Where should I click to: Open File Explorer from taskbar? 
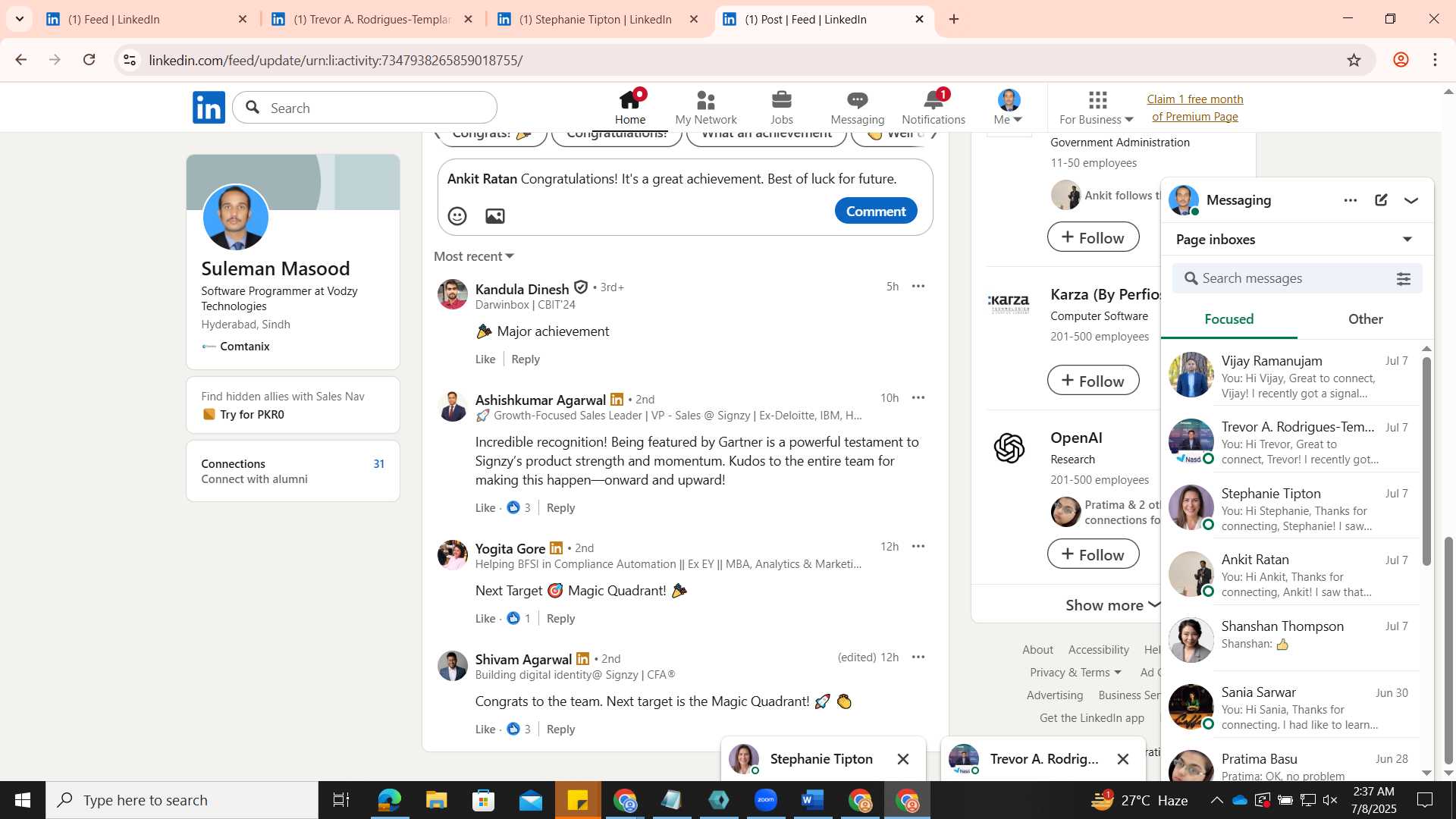(436, 800)
